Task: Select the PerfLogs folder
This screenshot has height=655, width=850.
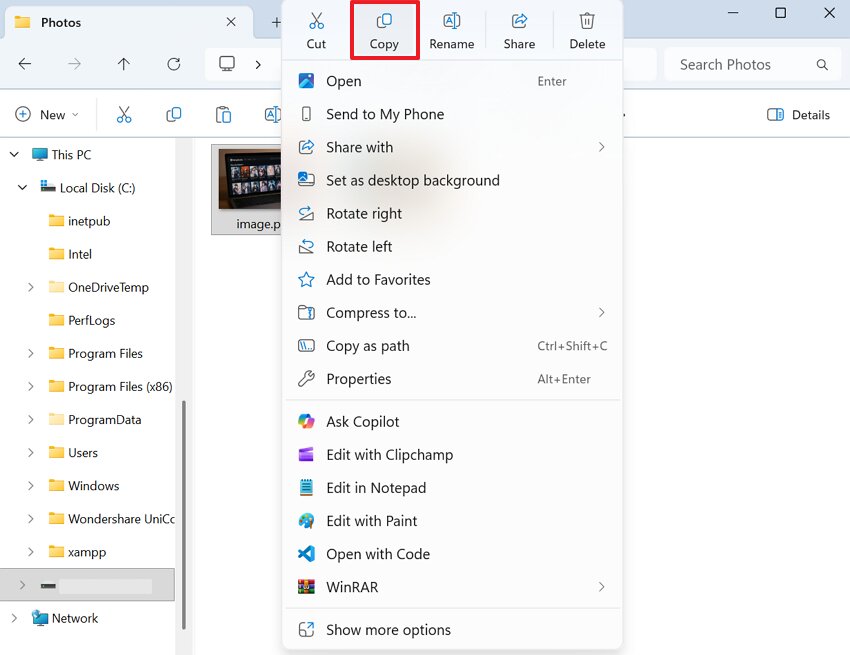Action: (82, 320)
